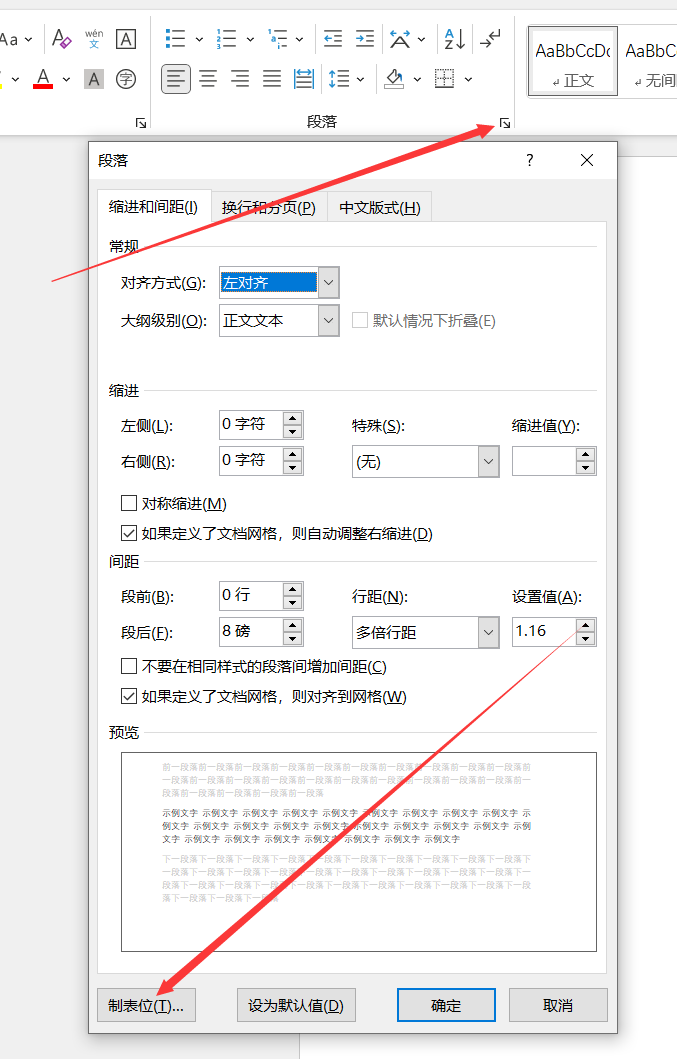Click the clear formatting eraser icon
The height and width of the screenshot is (1059, 677).
(x=62, y=39)
